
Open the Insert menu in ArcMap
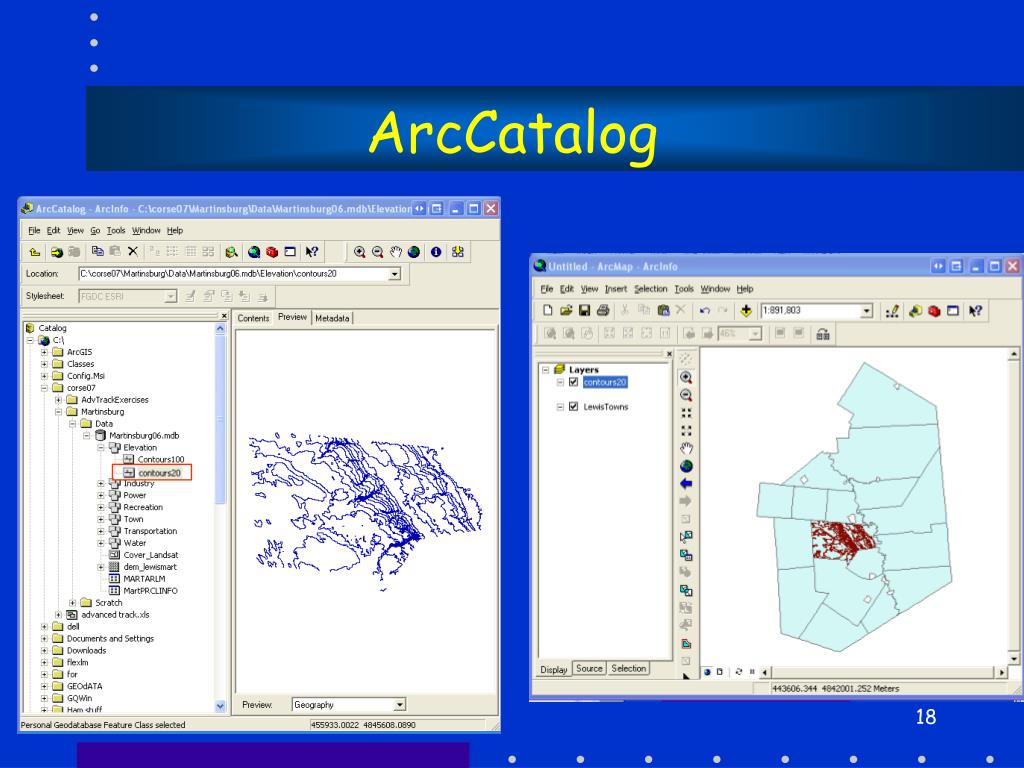[616, 289]
